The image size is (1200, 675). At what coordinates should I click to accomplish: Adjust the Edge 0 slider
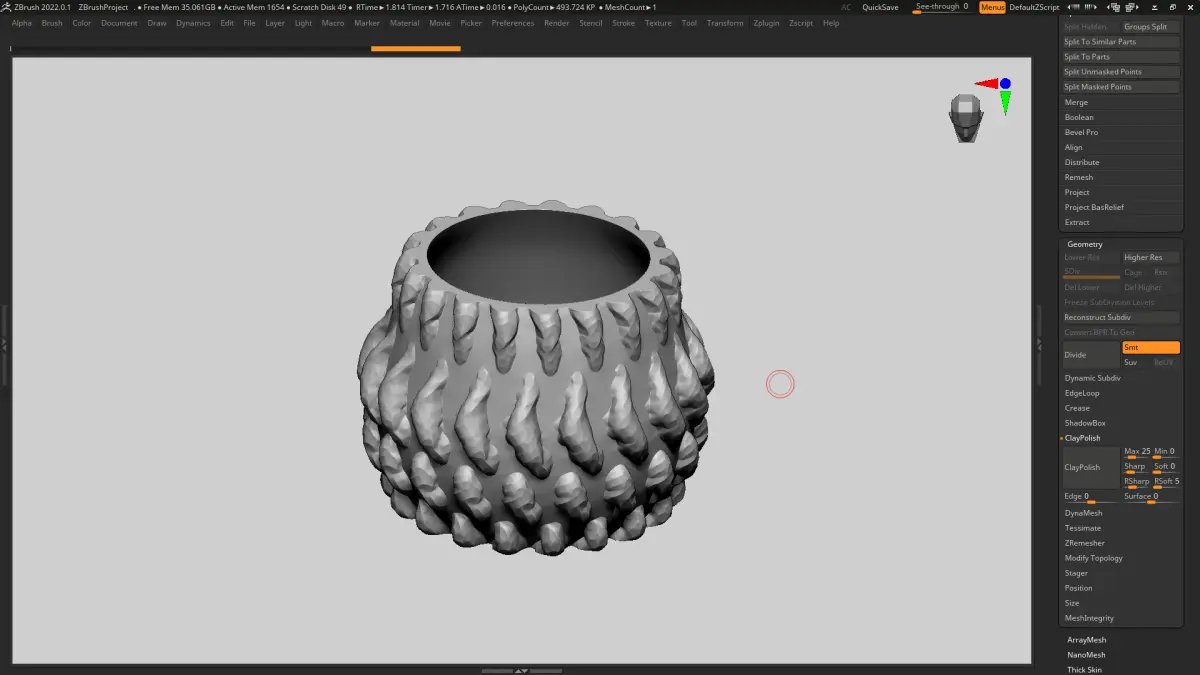(x=1091, y=497)
